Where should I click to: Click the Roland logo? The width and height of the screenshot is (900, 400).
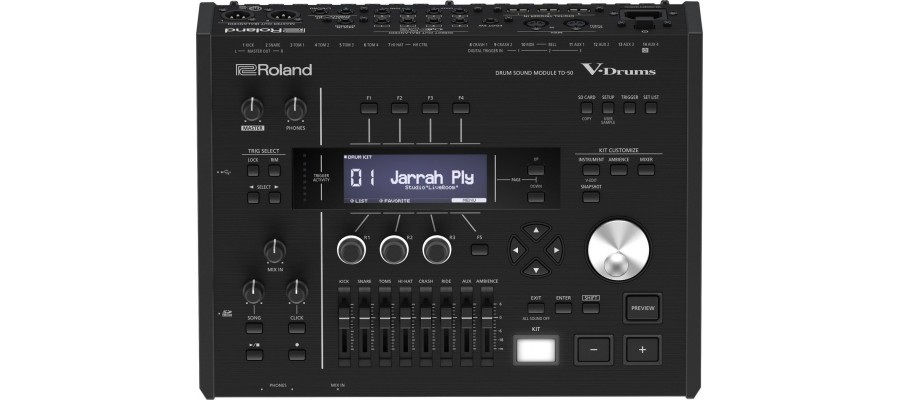[274, 70]
